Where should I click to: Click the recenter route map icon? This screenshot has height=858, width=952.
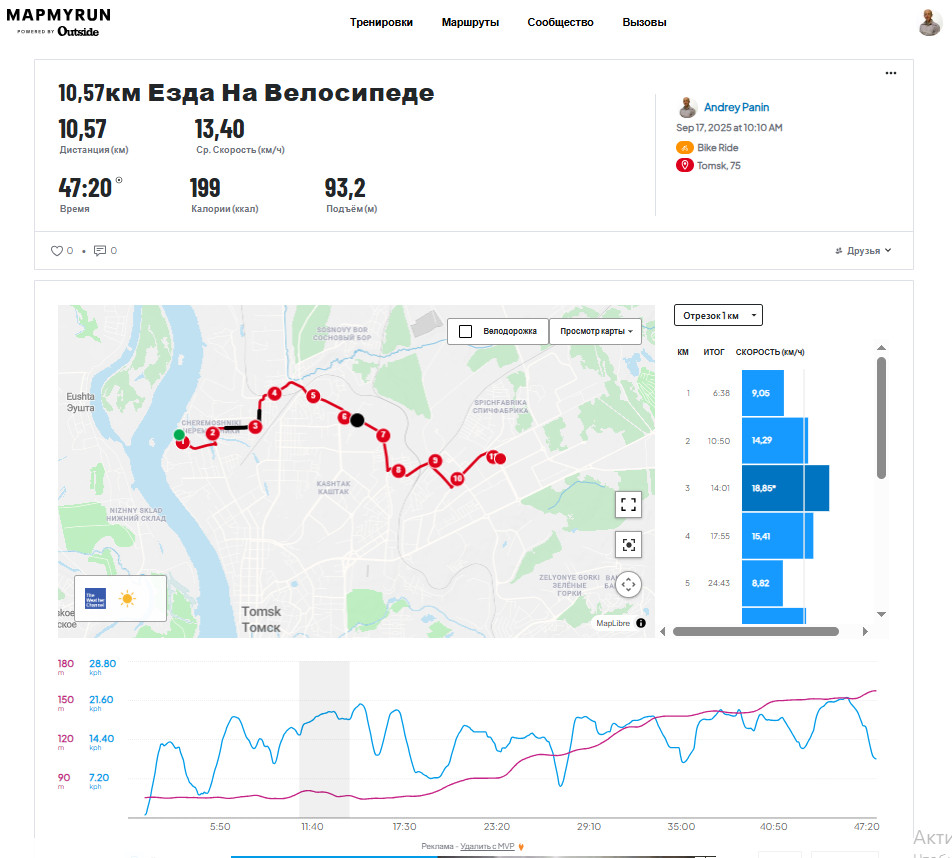coord(628,545)
